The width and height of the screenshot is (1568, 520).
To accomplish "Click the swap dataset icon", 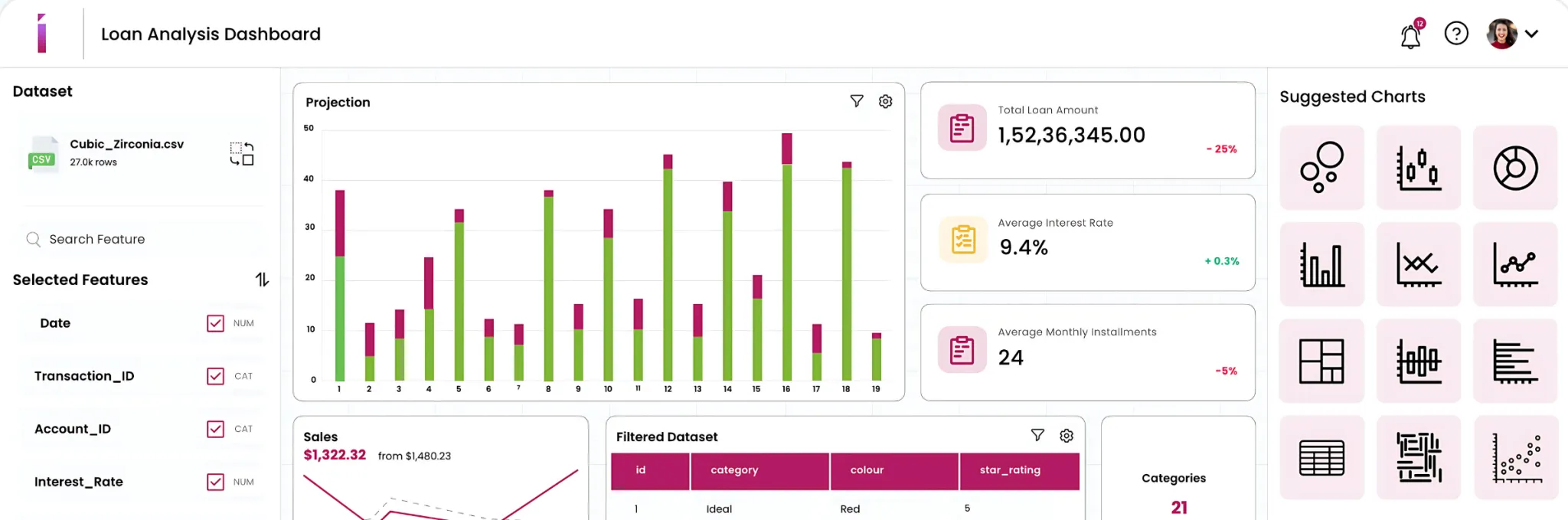I will pos(242,153).
